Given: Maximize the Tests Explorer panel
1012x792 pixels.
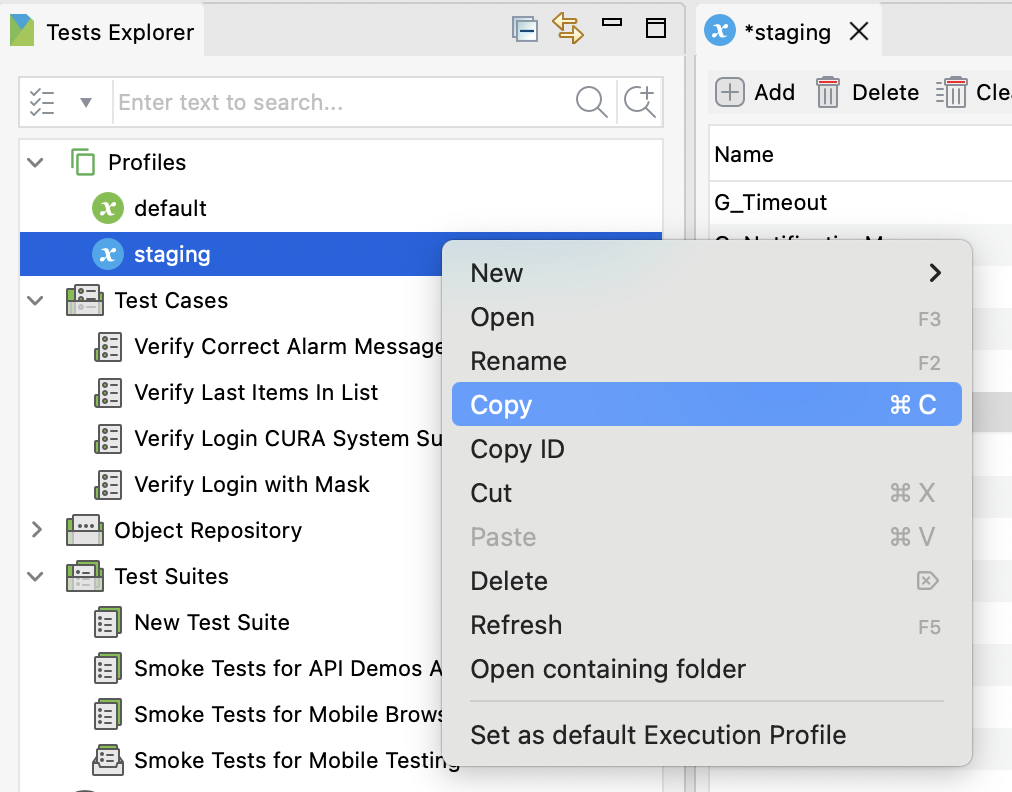Looking at the screenshot, I should click(x=656, y=28).
